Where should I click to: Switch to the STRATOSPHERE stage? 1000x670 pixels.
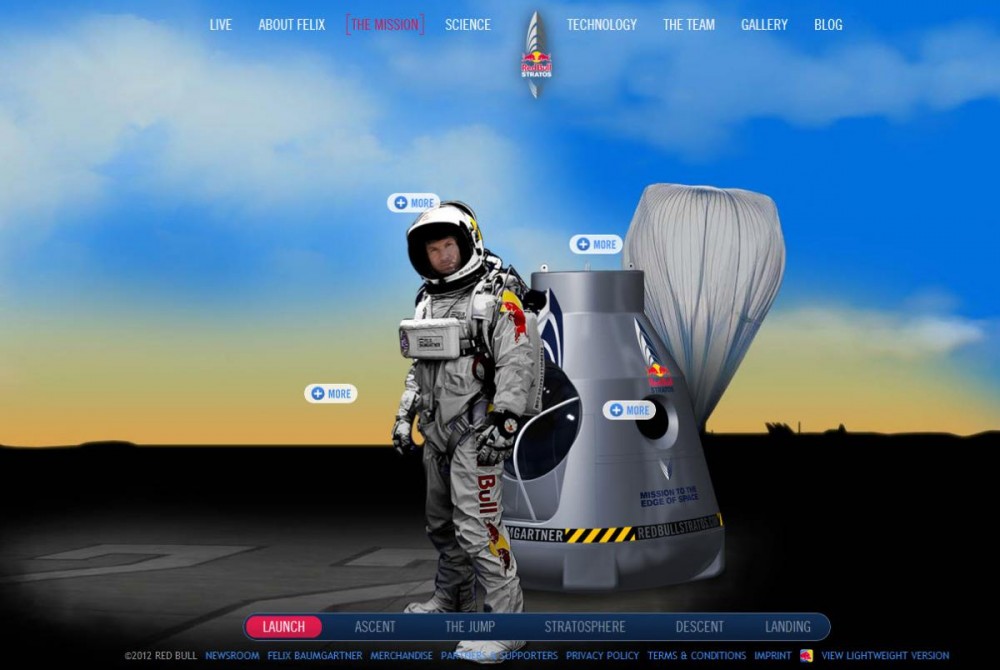point(585,627)
